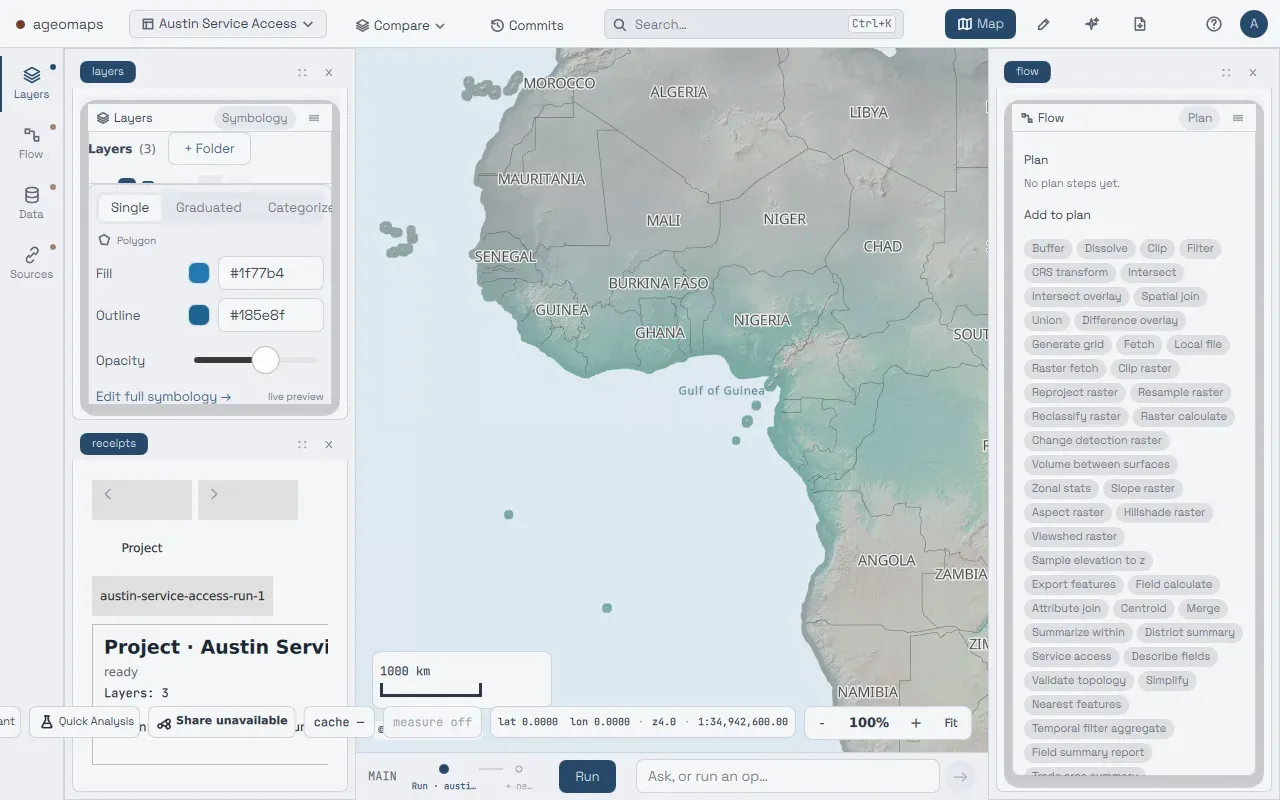1280x800 pixels.
Task: Add Validate topology step to plan
Action: pyautogui.click(x=1079, y=681)
